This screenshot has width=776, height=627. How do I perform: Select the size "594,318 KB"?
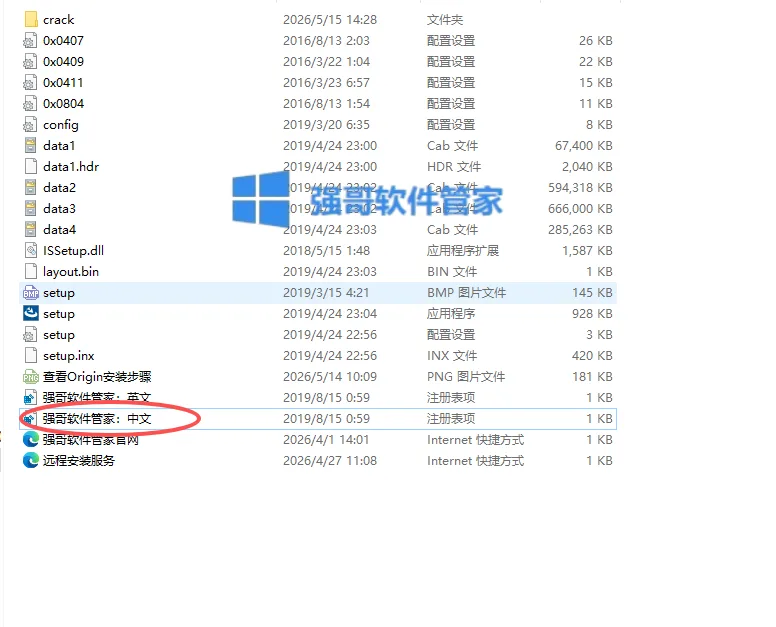[x=580, y=188]
